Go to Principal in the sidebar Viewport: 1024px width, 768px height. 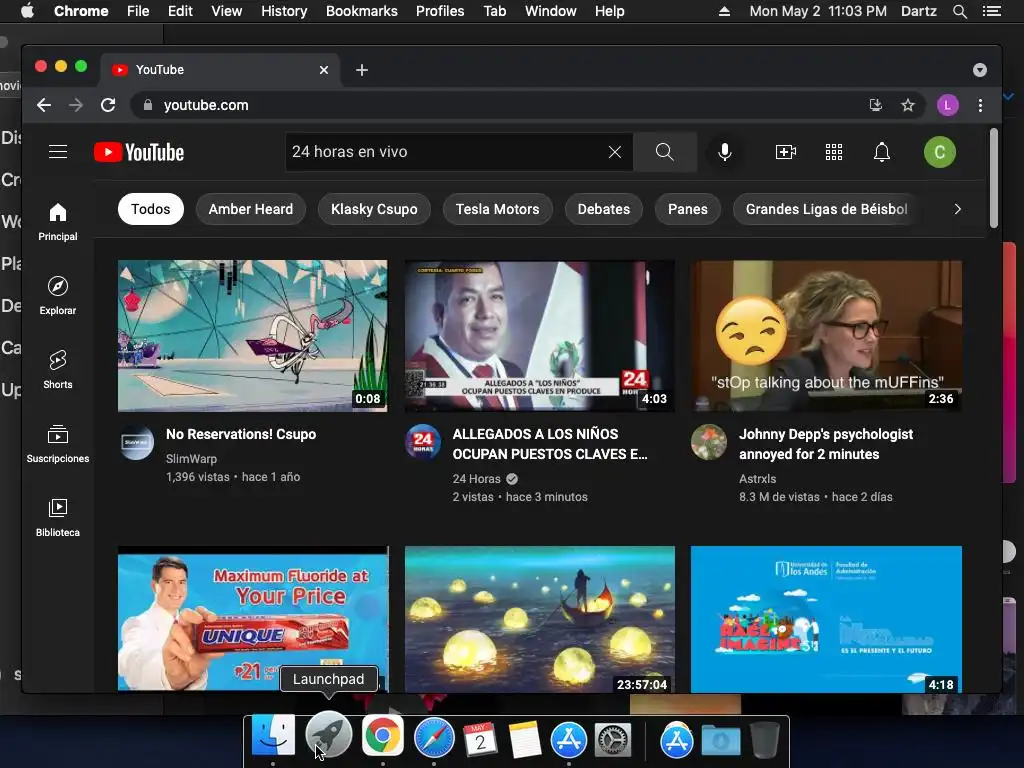(57, 222)
